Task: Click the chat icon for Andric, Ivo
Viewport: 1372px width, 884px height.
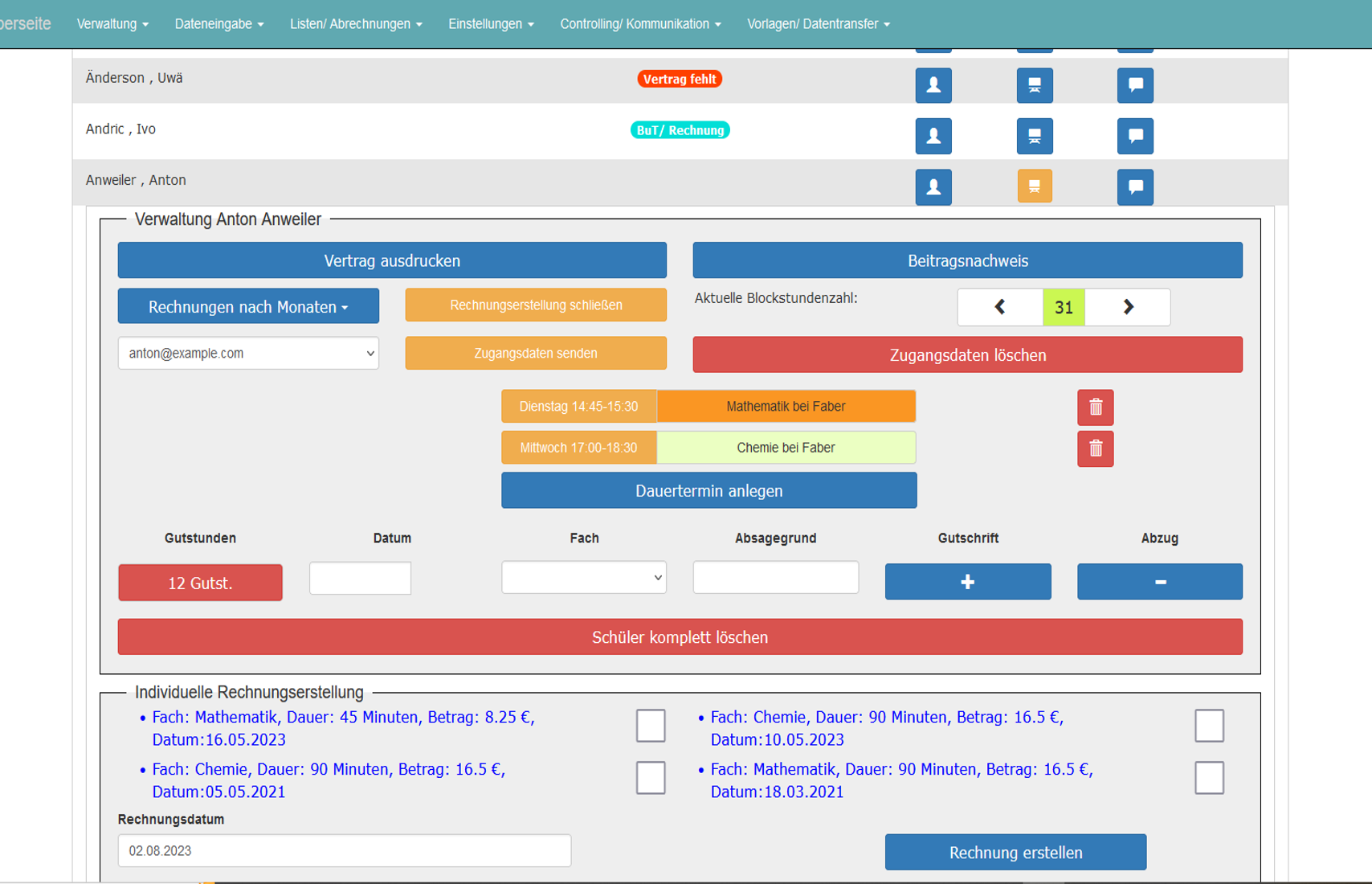Action: [x=1134, y=136]
